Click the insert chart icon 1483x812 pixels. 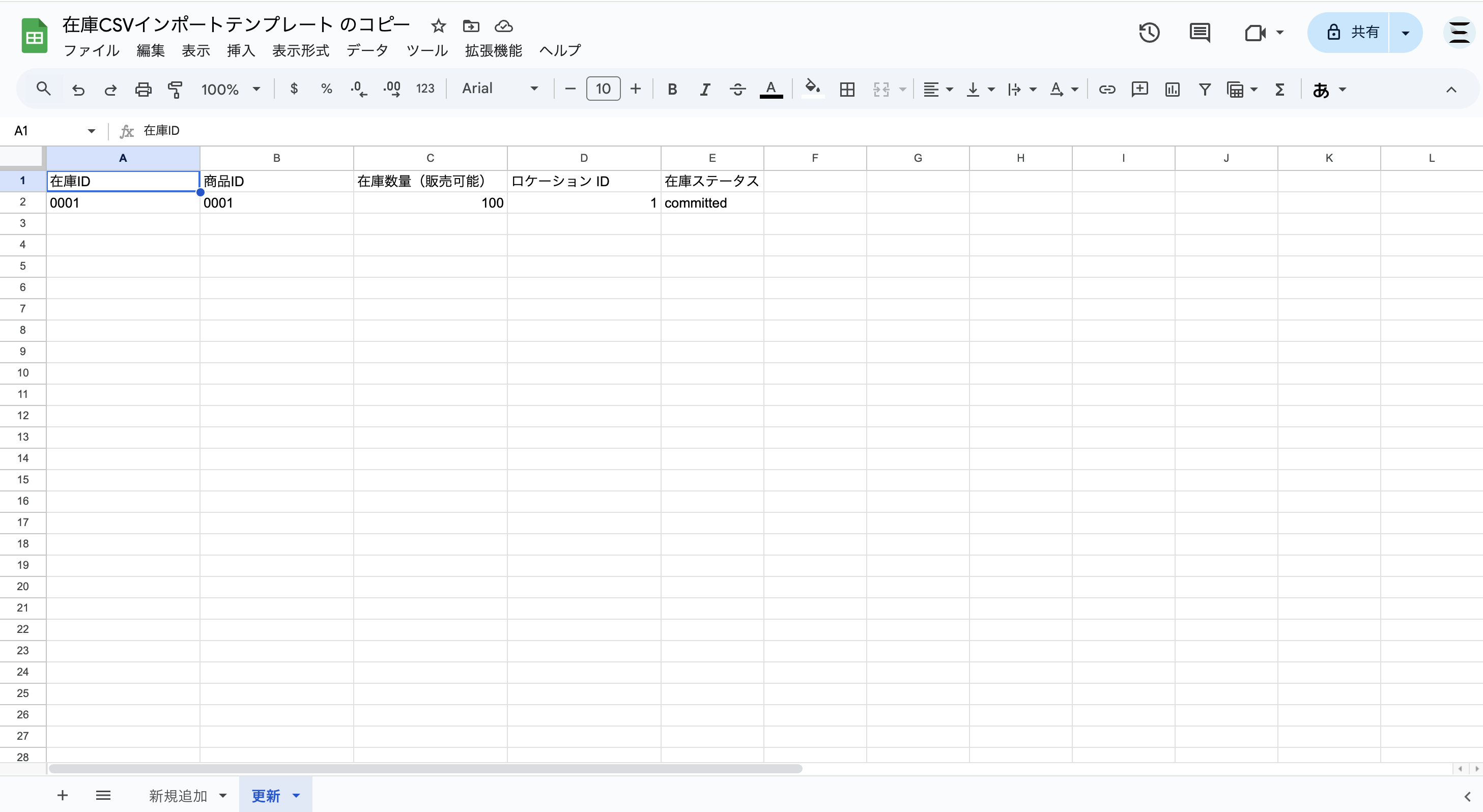pos(1172,89)
